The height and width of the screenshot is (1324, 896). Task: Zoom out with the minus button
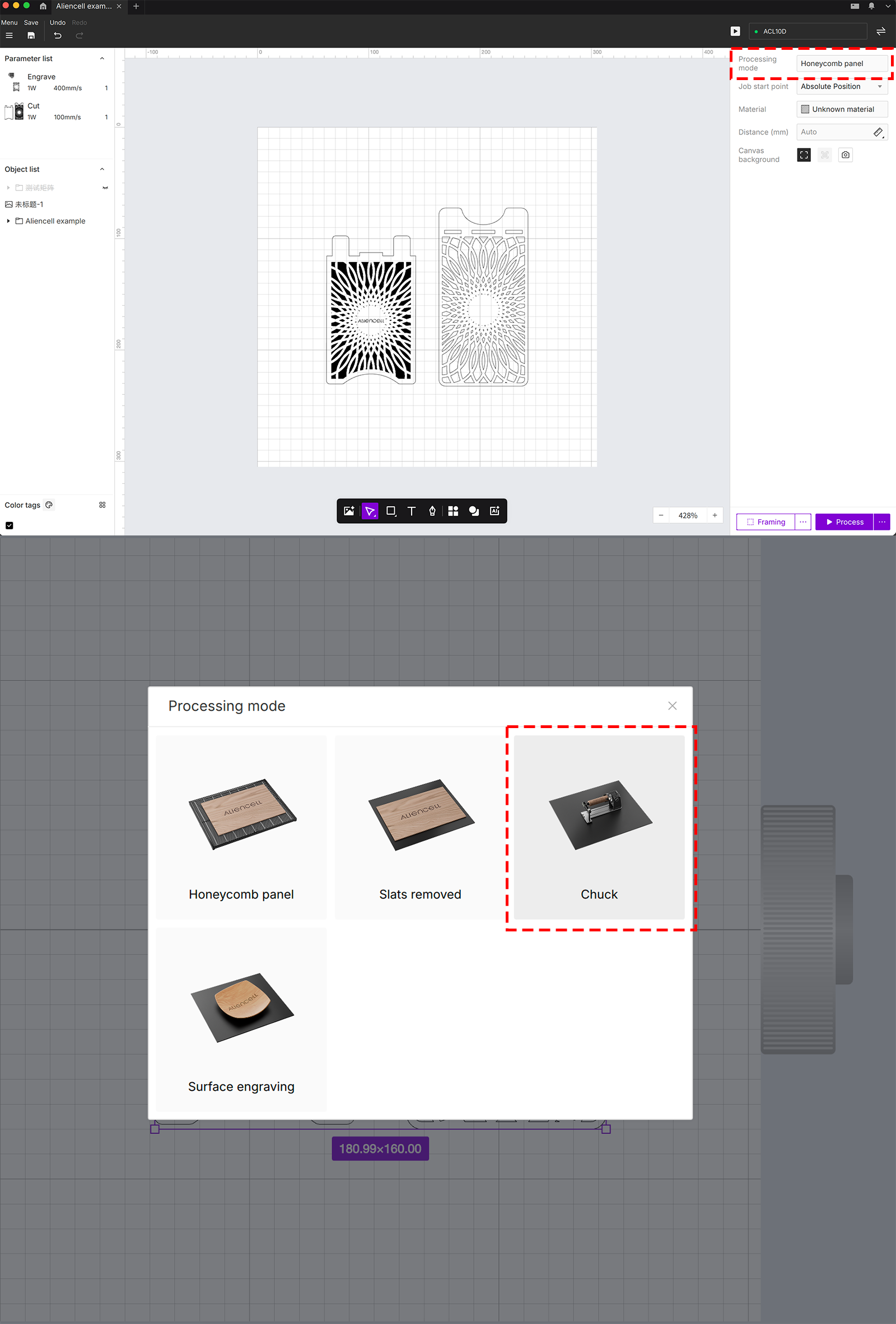pos(661,516)
